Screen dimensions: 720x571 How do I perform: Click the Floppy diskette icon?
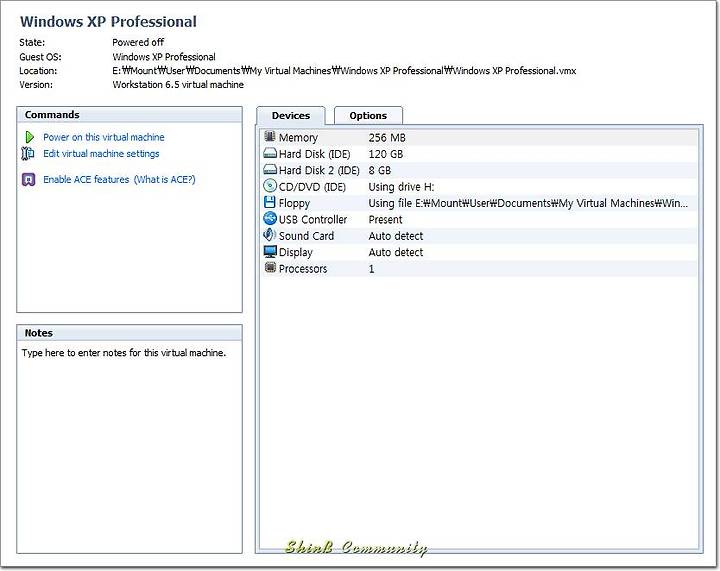[270, 202]
